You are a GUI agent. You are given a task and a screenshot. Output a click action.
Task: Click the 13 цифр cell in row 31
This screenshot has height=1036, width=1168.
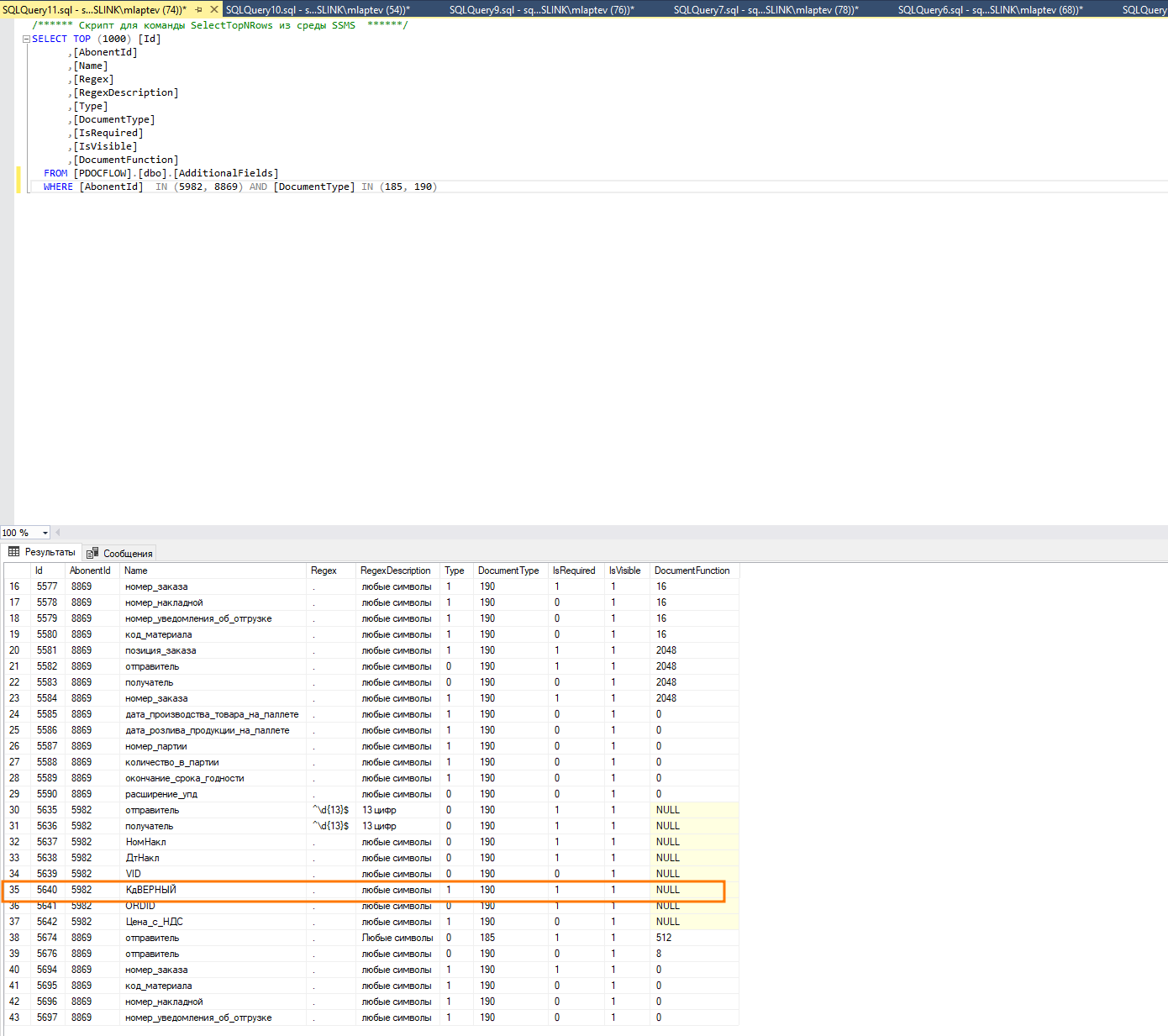pyautogui.click(x=399, y=826)
